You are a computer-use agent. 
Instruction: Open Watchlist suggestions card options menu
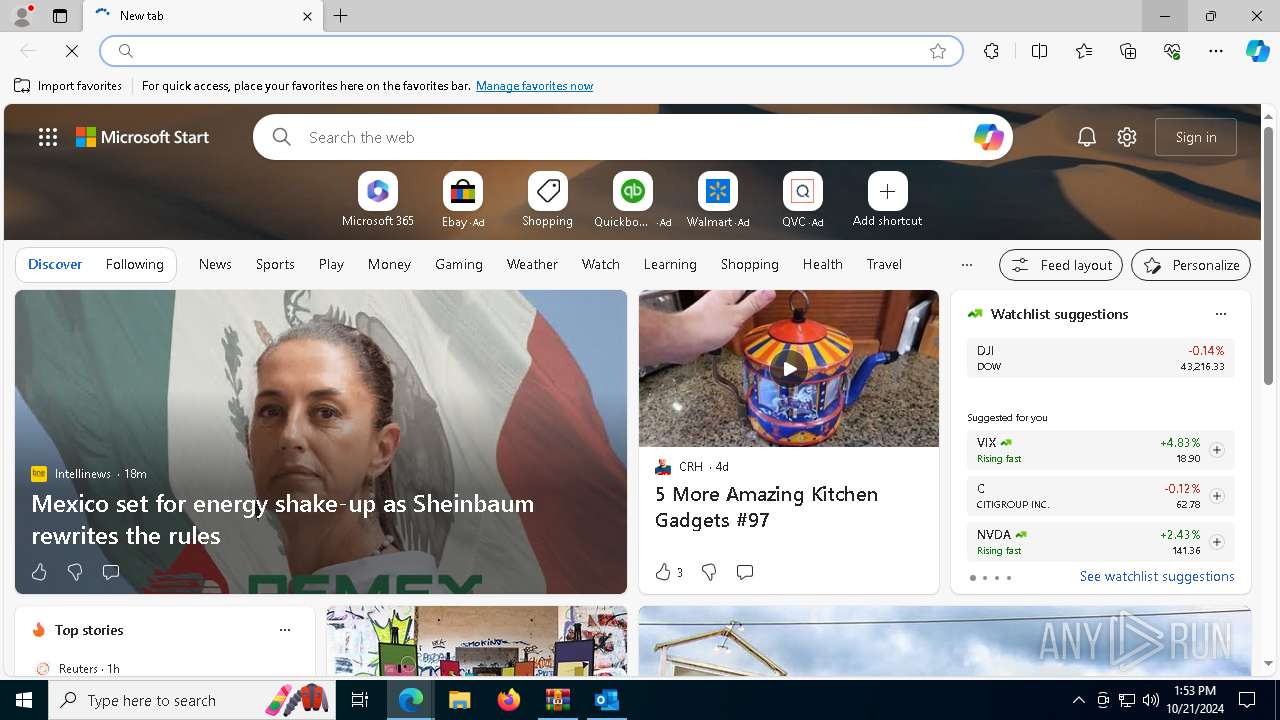click(x=1220, y=314)
